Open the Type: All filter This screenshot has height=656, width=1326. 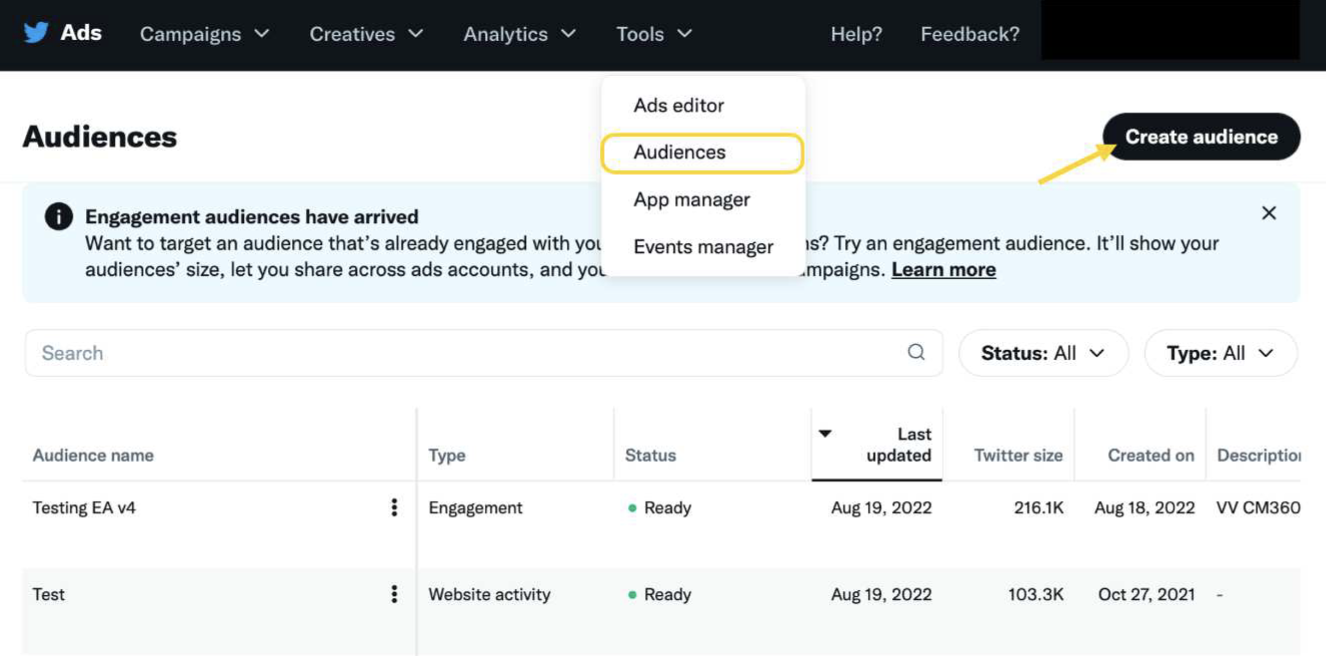1221,353
